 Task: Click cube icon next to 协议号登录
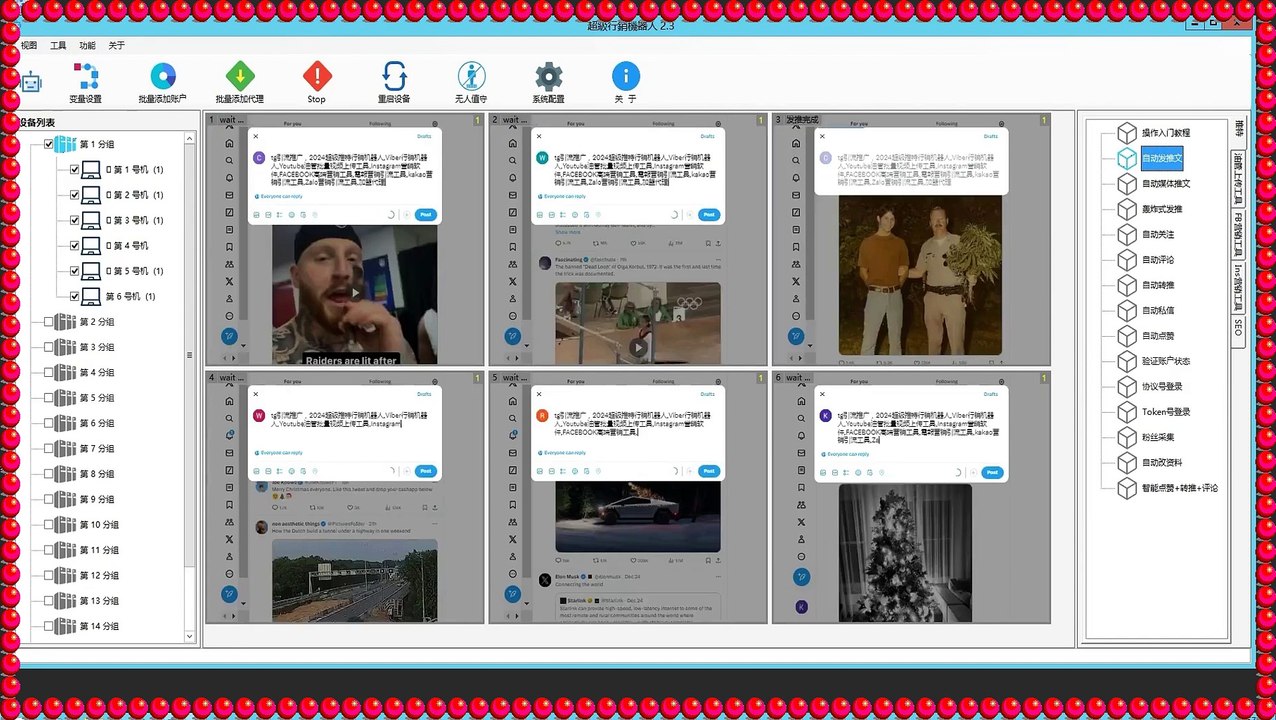[x=1127, y=386]
